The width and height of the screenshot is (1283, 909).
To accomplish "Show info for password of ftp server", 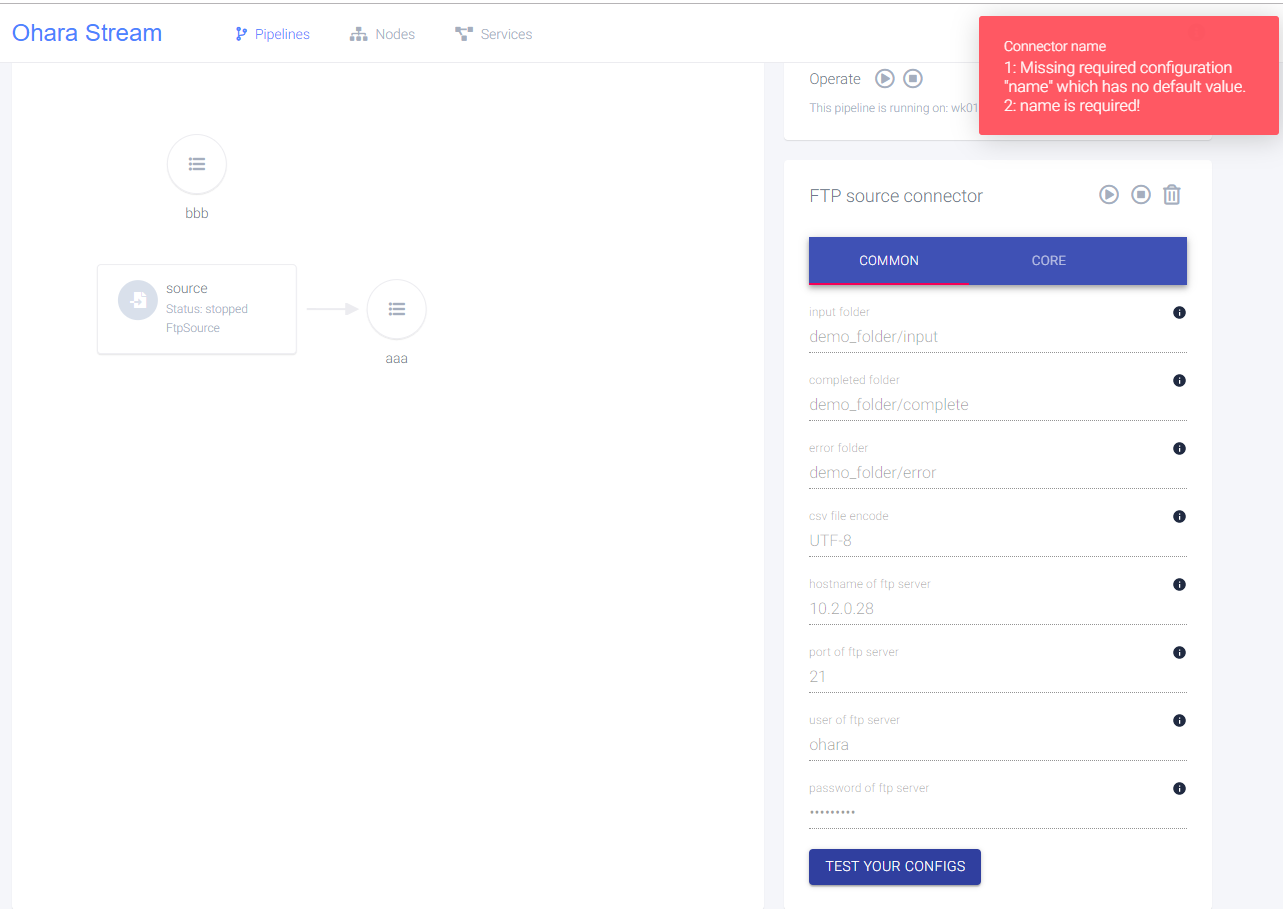I will [x=1179, y=789].
